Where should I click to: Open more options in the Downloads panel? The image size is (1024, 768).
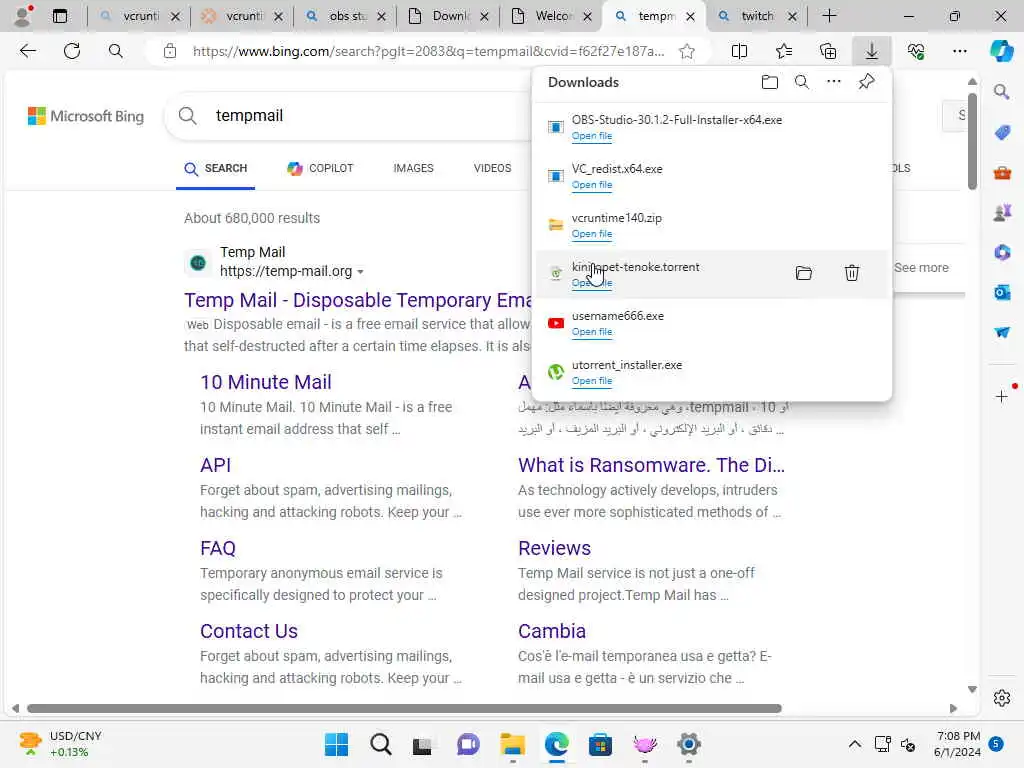[x=834, y=82]
